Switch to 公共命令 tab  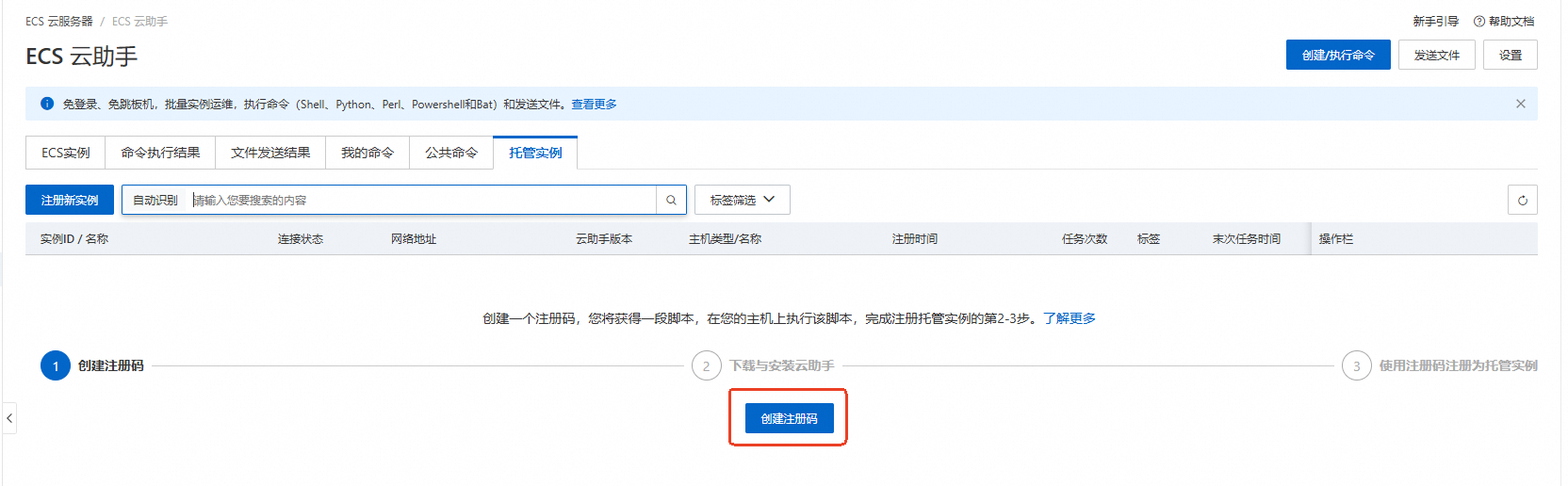[451, 153]
